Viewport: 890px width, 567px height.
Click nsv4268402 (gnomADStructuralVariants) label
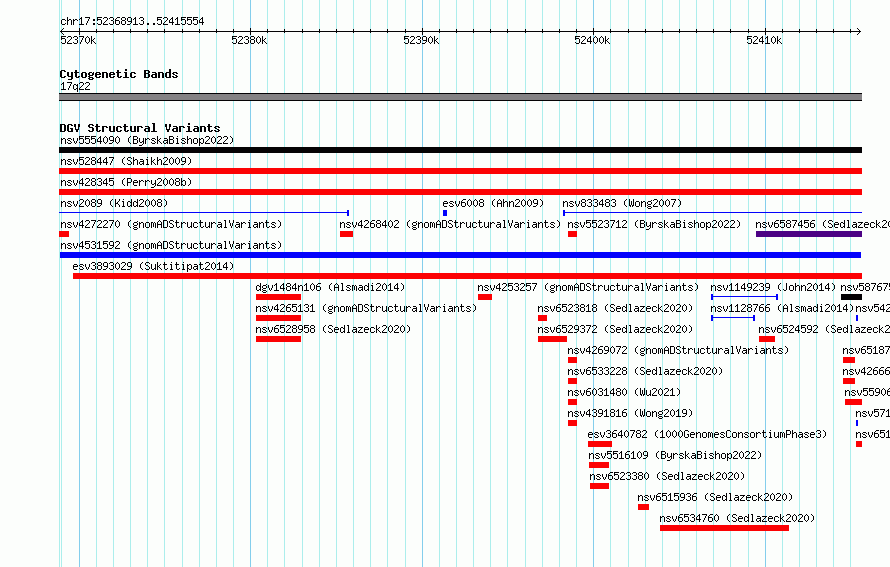click(450, 224)
